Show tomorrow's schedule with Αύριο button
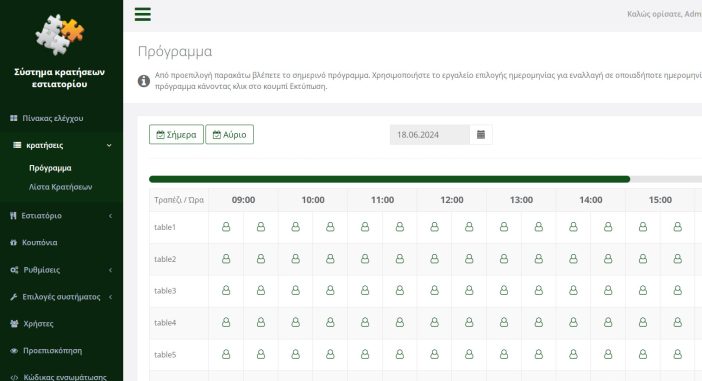 pyautogui.click(x=230, y=134)
